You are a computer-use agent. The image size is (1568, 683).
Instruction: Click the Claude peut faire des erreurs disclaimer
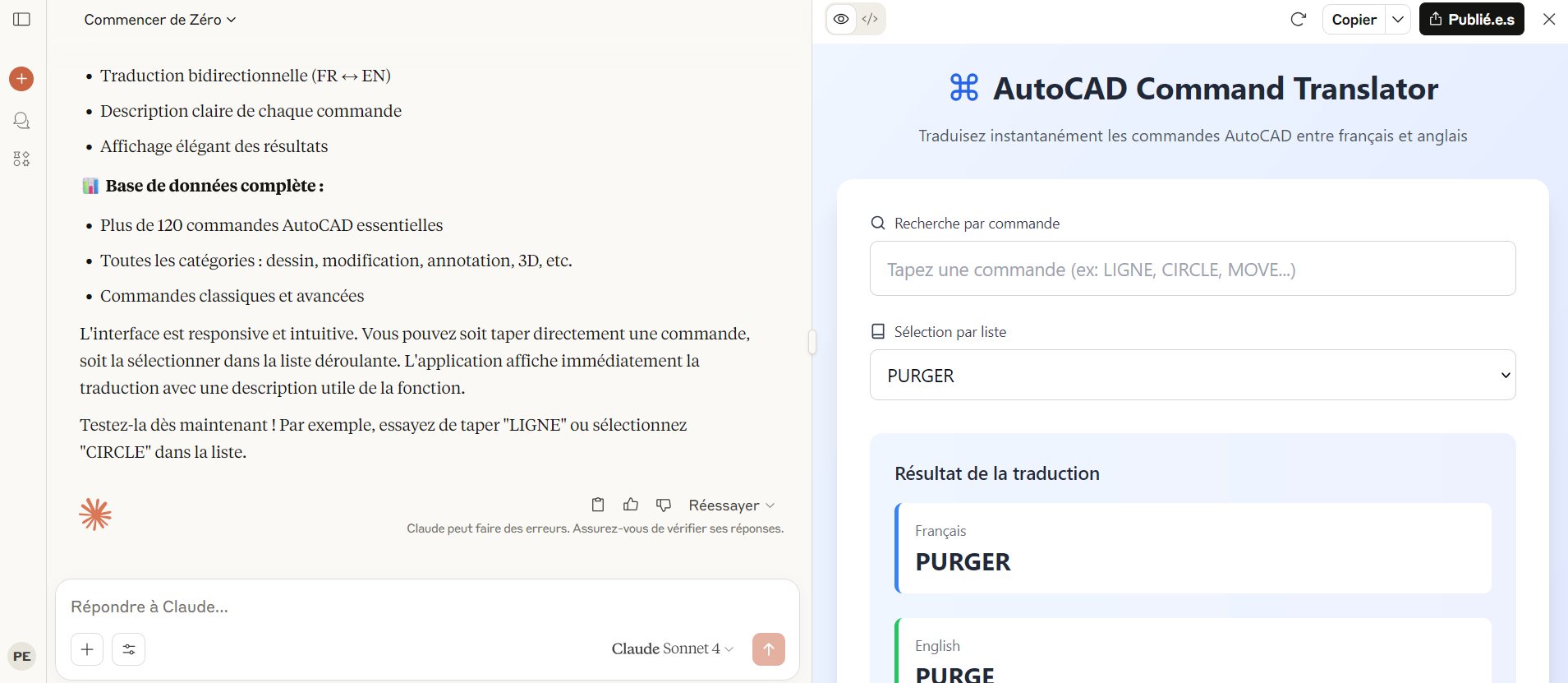tap(595, 528)
